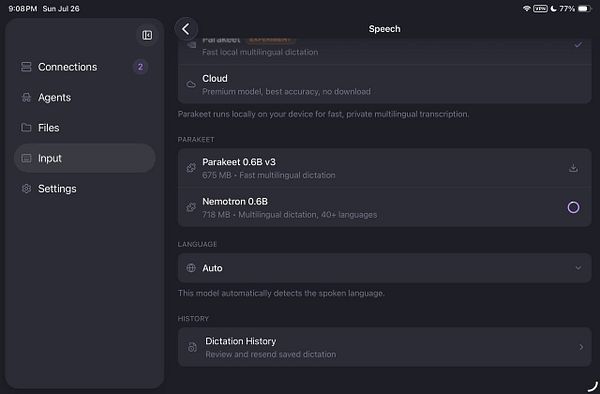Collapse the sidebar with the panel icon
Screen dimensions: 600x394
[147, 35]
